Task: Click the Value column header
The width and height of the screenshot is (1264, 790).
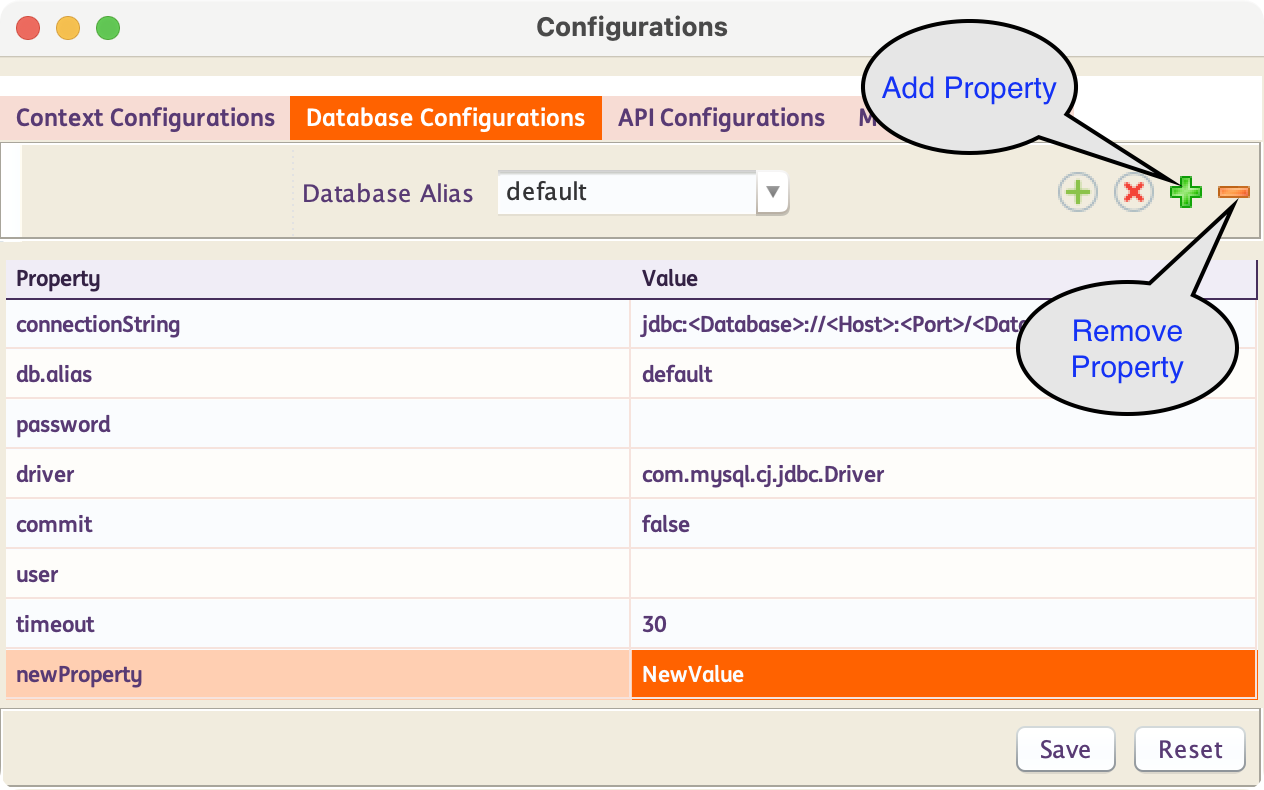Action: tap(942, 278)
